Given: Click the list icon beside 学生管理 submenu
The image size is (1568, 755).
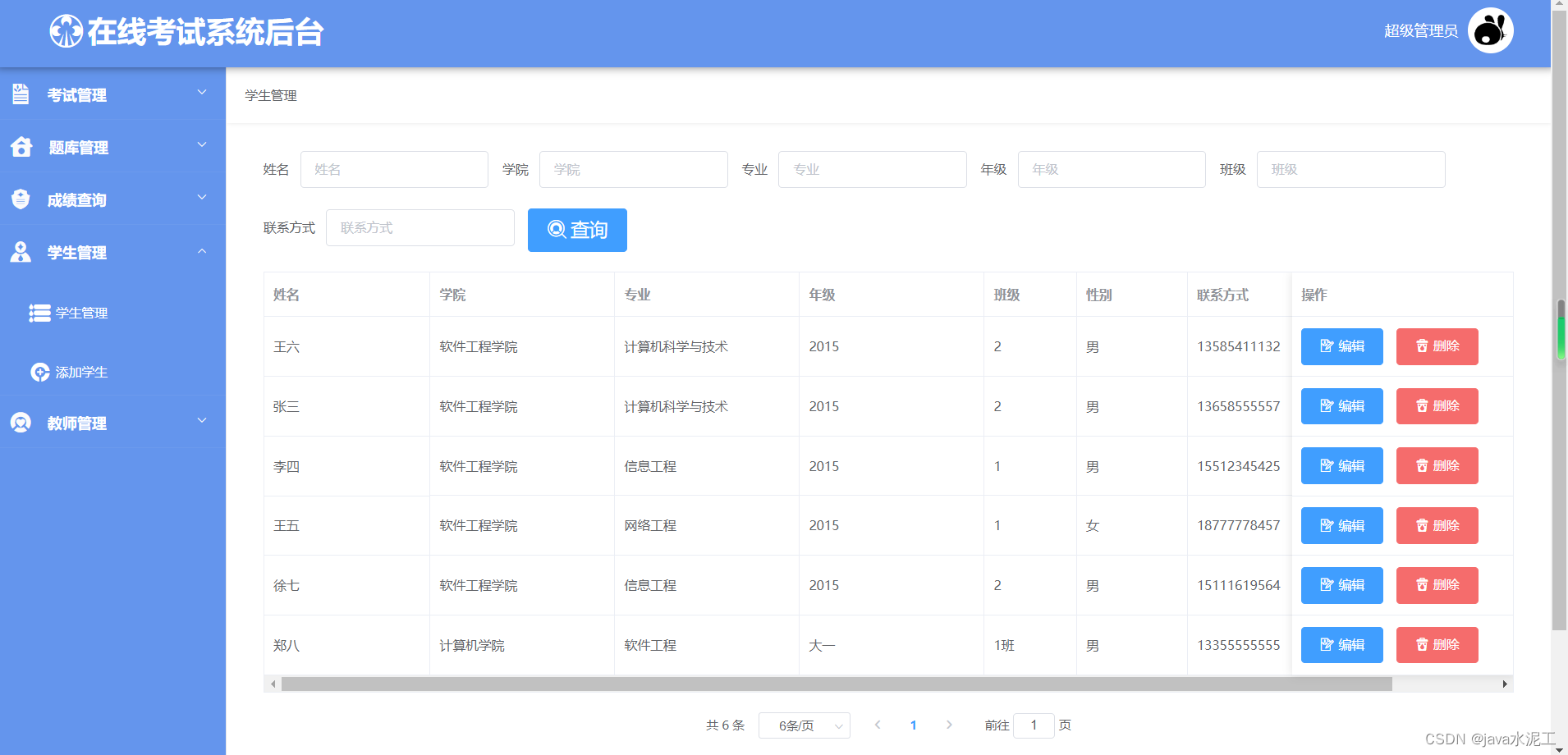Looking at the screenshot, I should [x=39, y=313].
